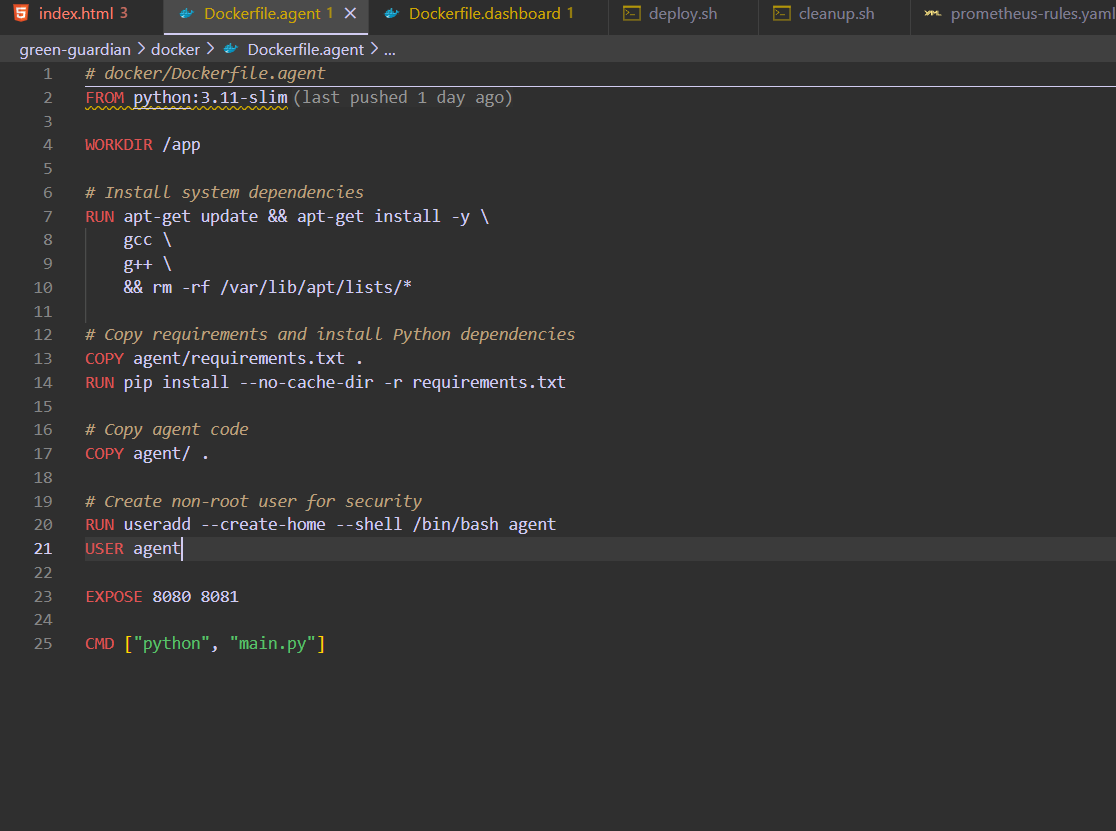Click '/bin/bash' on line 20
Screen dimensions: 1116x831
pos(456,524)
